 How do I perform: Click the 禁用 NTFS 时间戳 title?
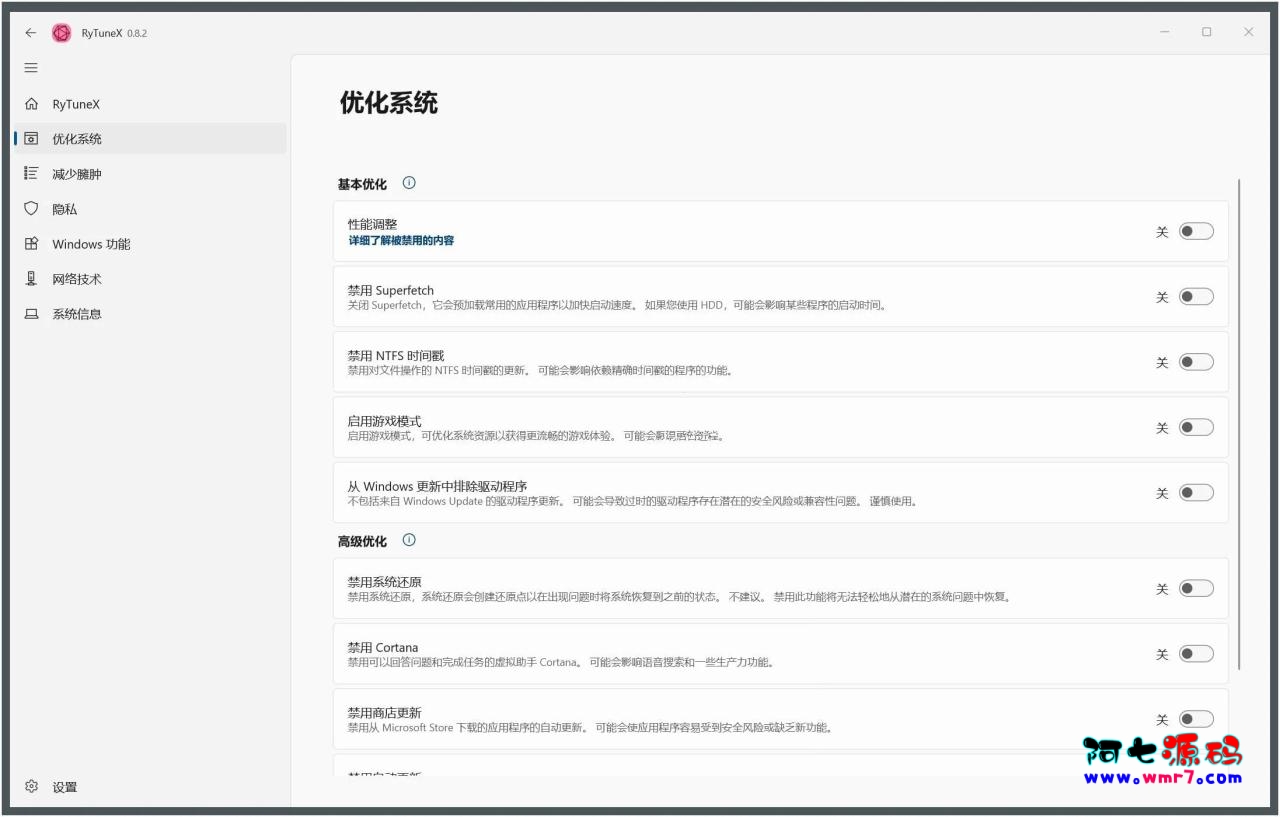pos(396,355)
